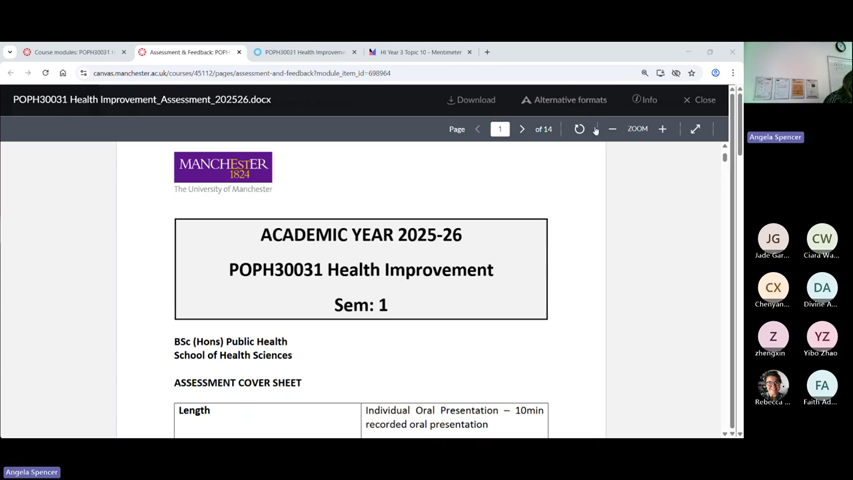Select participant YZ Yibo Zhao avatar
The image size is (853, 480).
822,336
